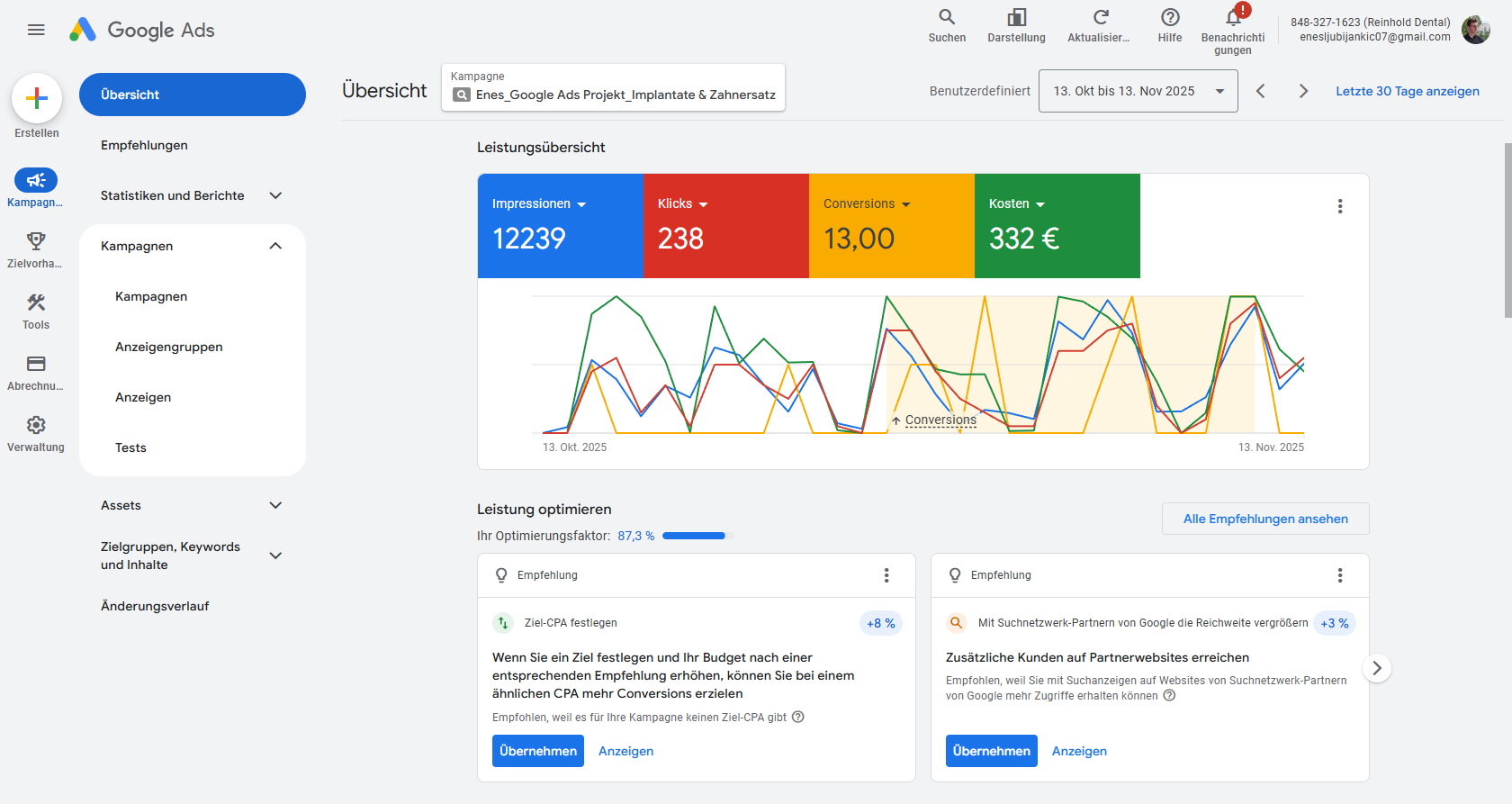Open the hamburger main menu

click(36, 30)
